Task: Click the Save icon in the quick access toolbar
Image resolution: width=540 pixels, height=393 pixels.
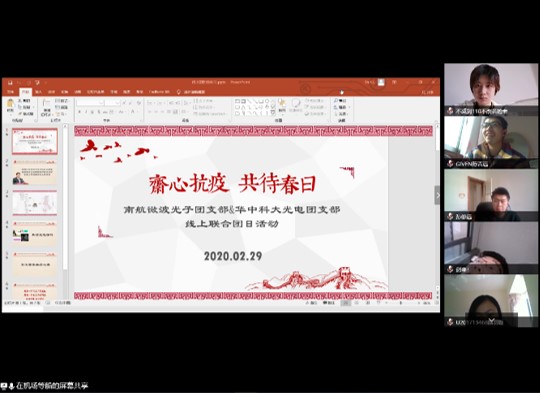Action: (x=10, y=83)
